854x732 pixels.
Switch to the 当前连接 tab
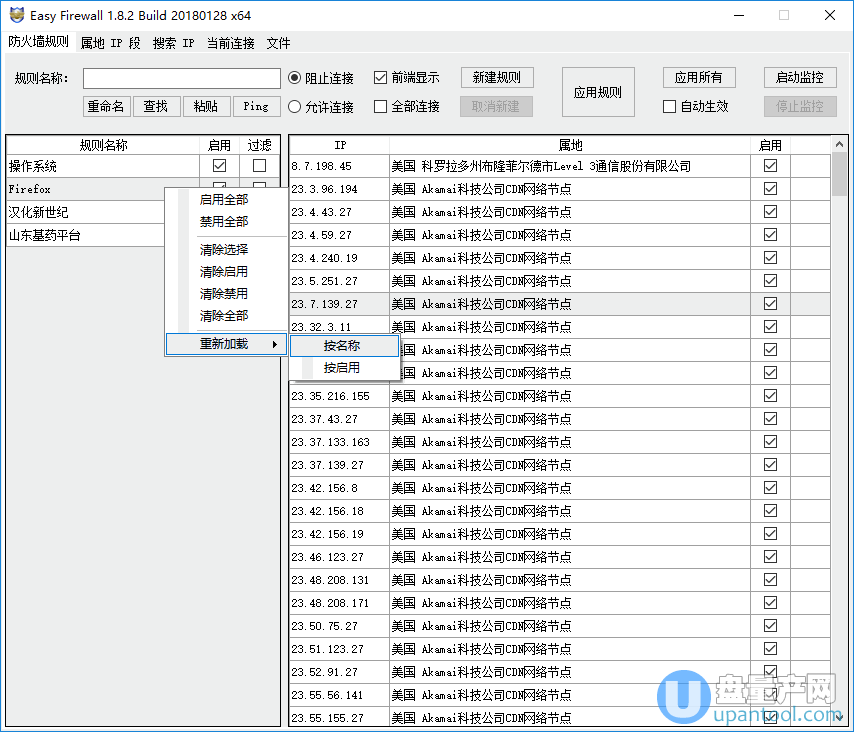230,43
